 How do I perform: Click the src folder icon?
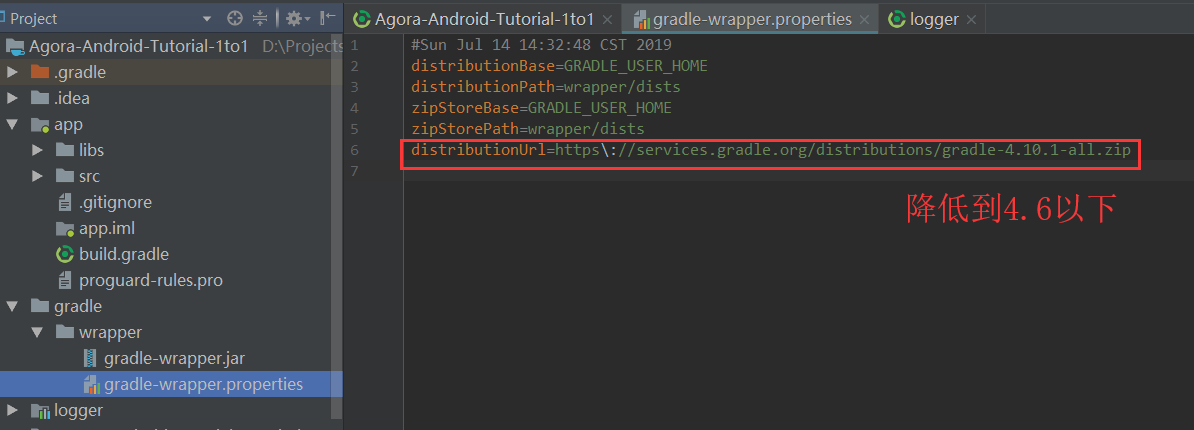(x=65, y=176)
